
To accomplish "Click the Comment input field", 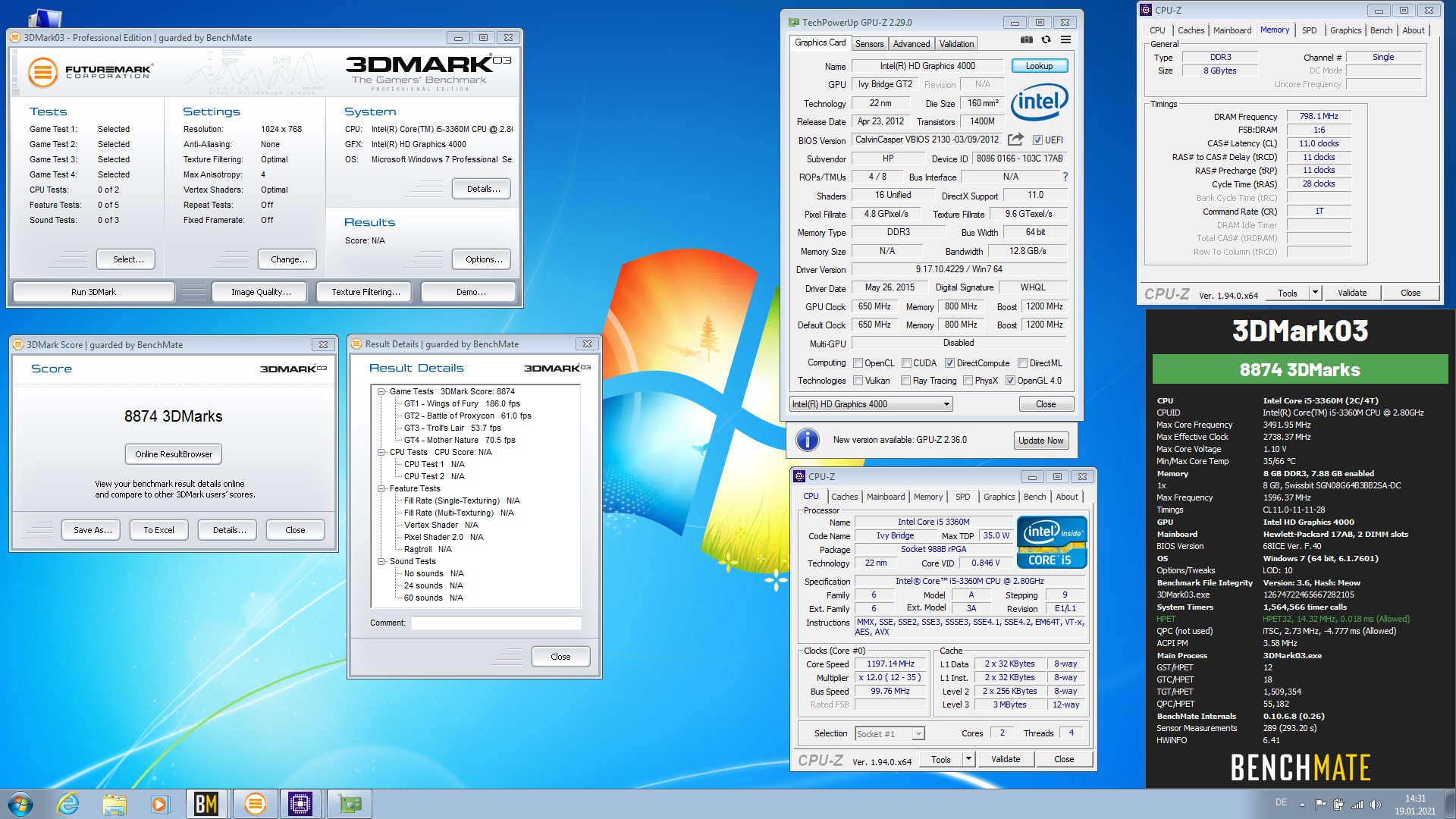I will [496, 623].
